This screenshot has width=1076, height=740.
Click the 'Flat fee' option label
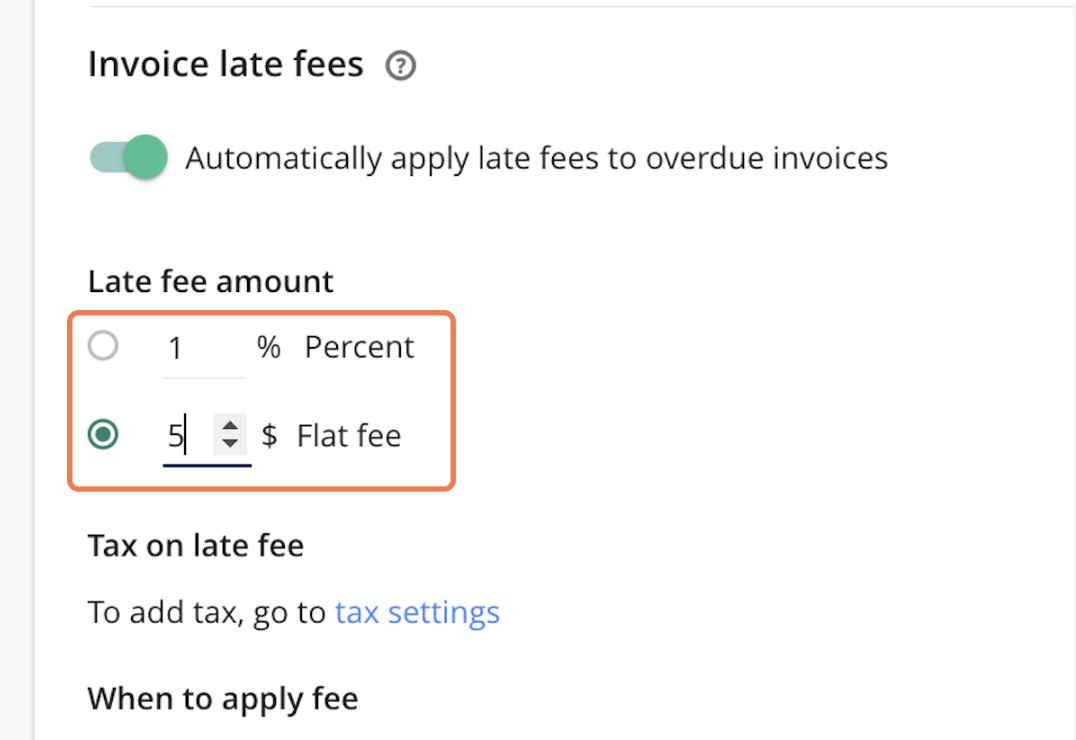point(349,436)
